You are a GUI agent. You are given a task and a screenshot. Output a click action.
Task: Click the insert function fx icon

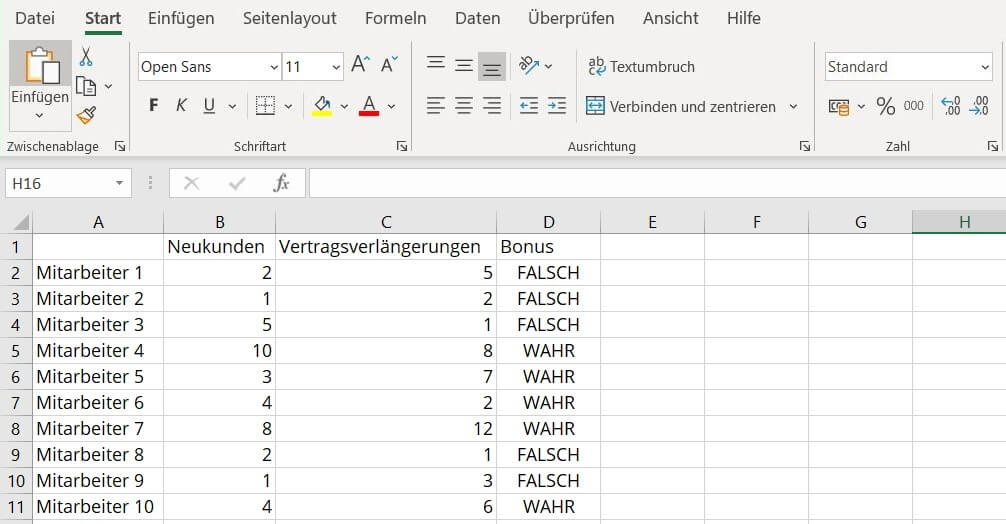pyautogui.click(x=282, y=183)
